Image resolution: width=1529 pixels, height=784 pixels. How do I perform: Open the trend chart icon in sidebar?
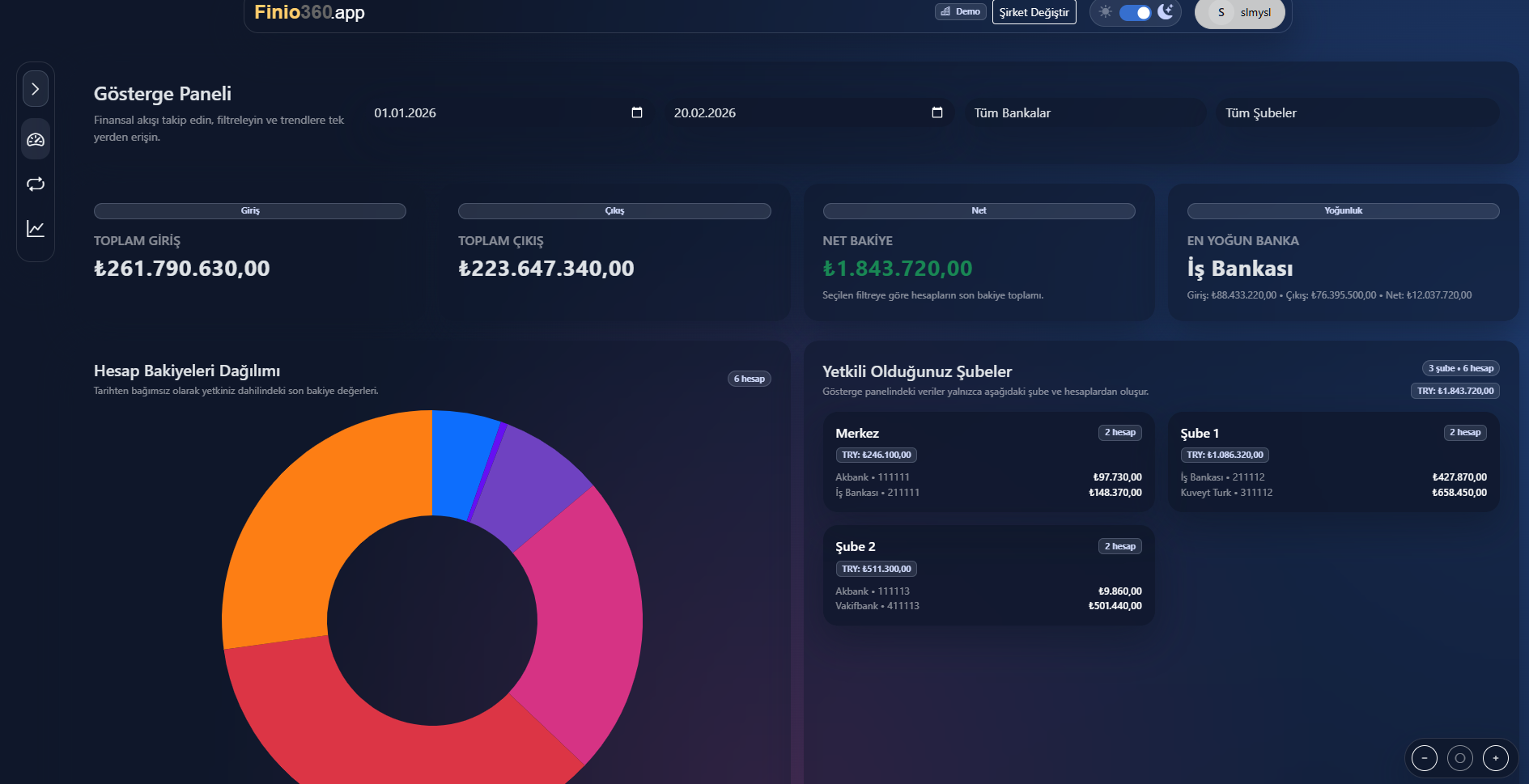tap(36, 229)
